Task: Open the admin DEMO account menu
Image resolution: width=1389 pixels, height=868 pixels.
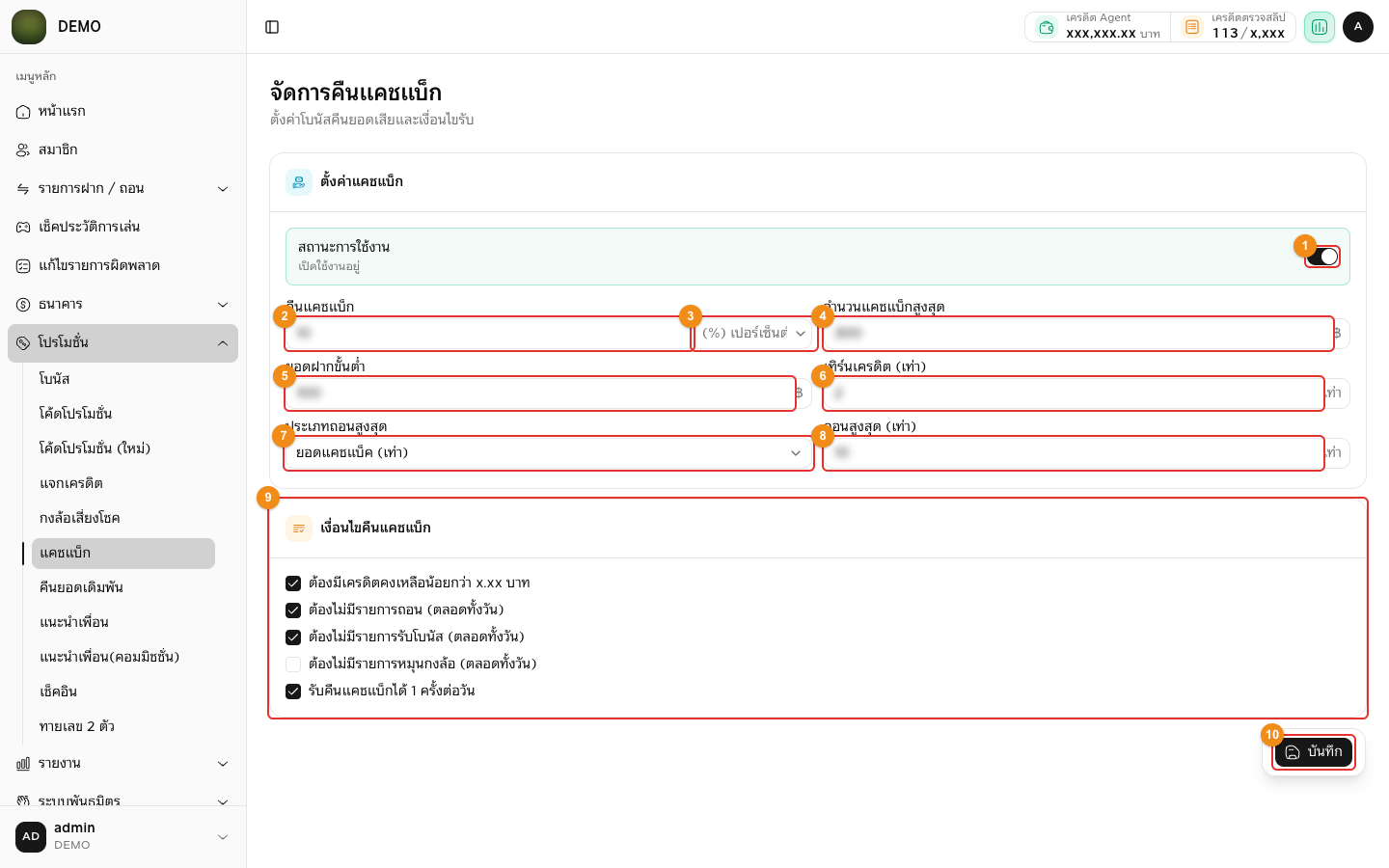Action: (123, 837)
